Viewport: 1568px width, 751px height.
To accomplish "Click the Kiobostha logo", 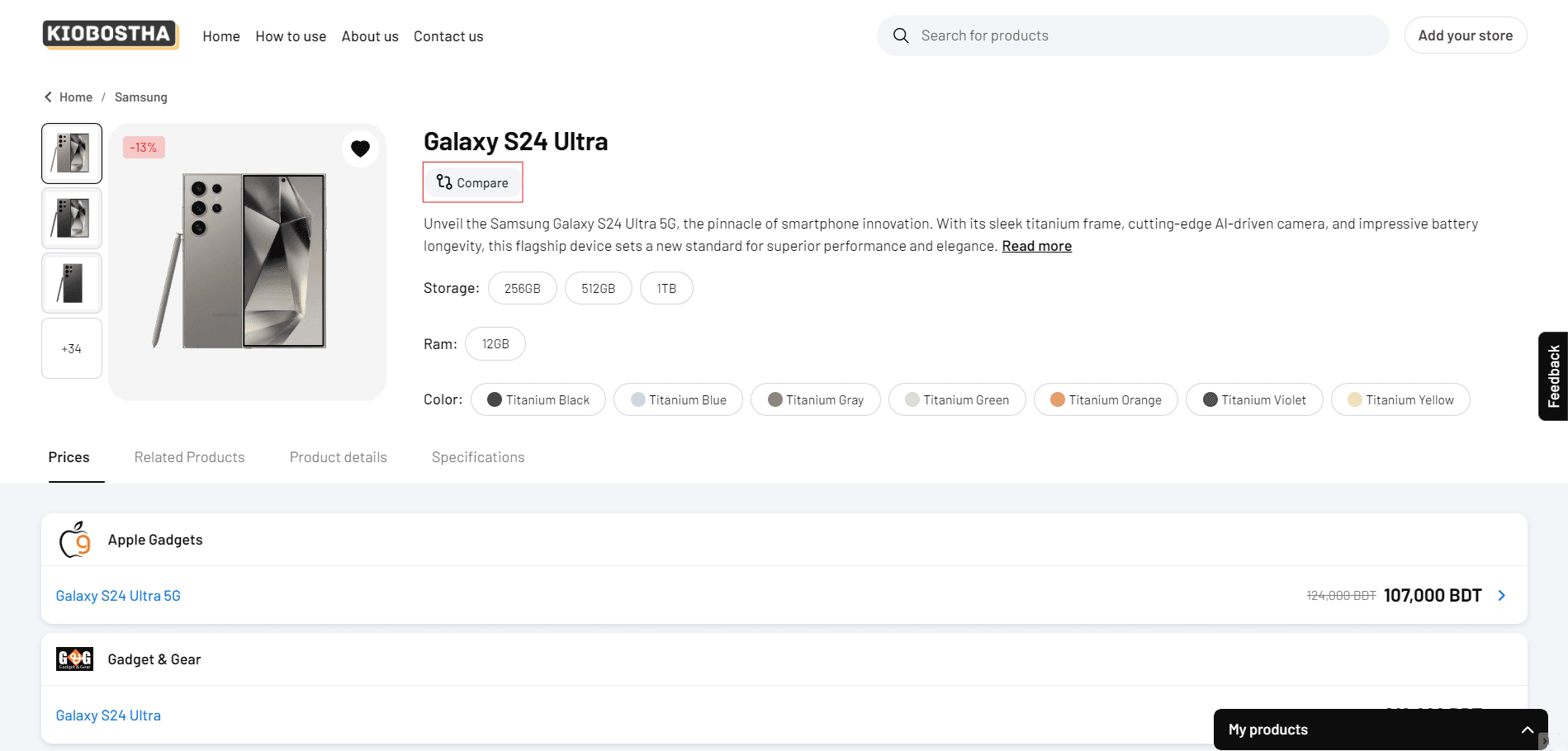I will pos(110,35).
